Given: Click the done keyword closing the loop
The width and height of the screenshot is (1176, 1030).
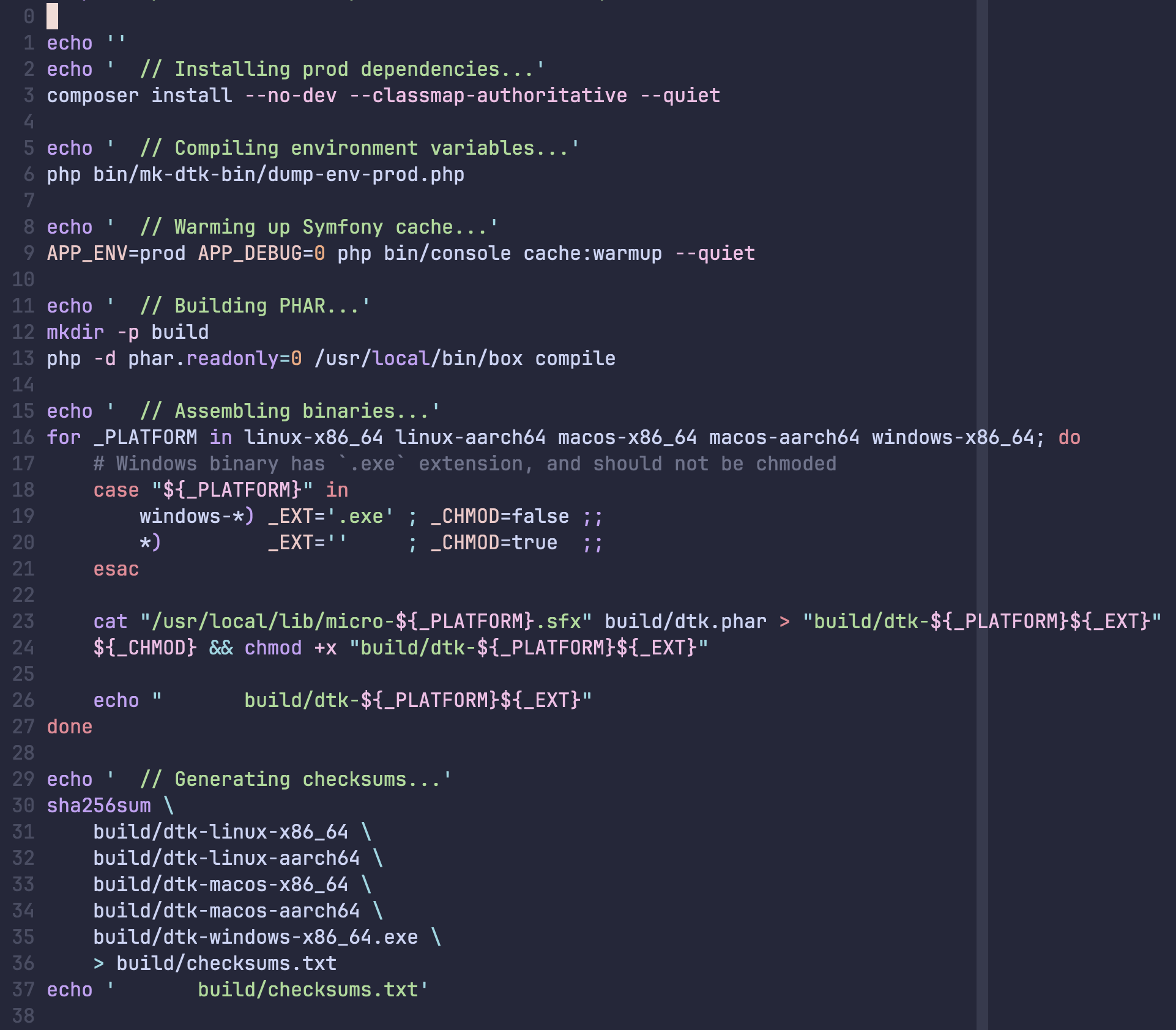Looking at the screenshot, I should (70, 727).
